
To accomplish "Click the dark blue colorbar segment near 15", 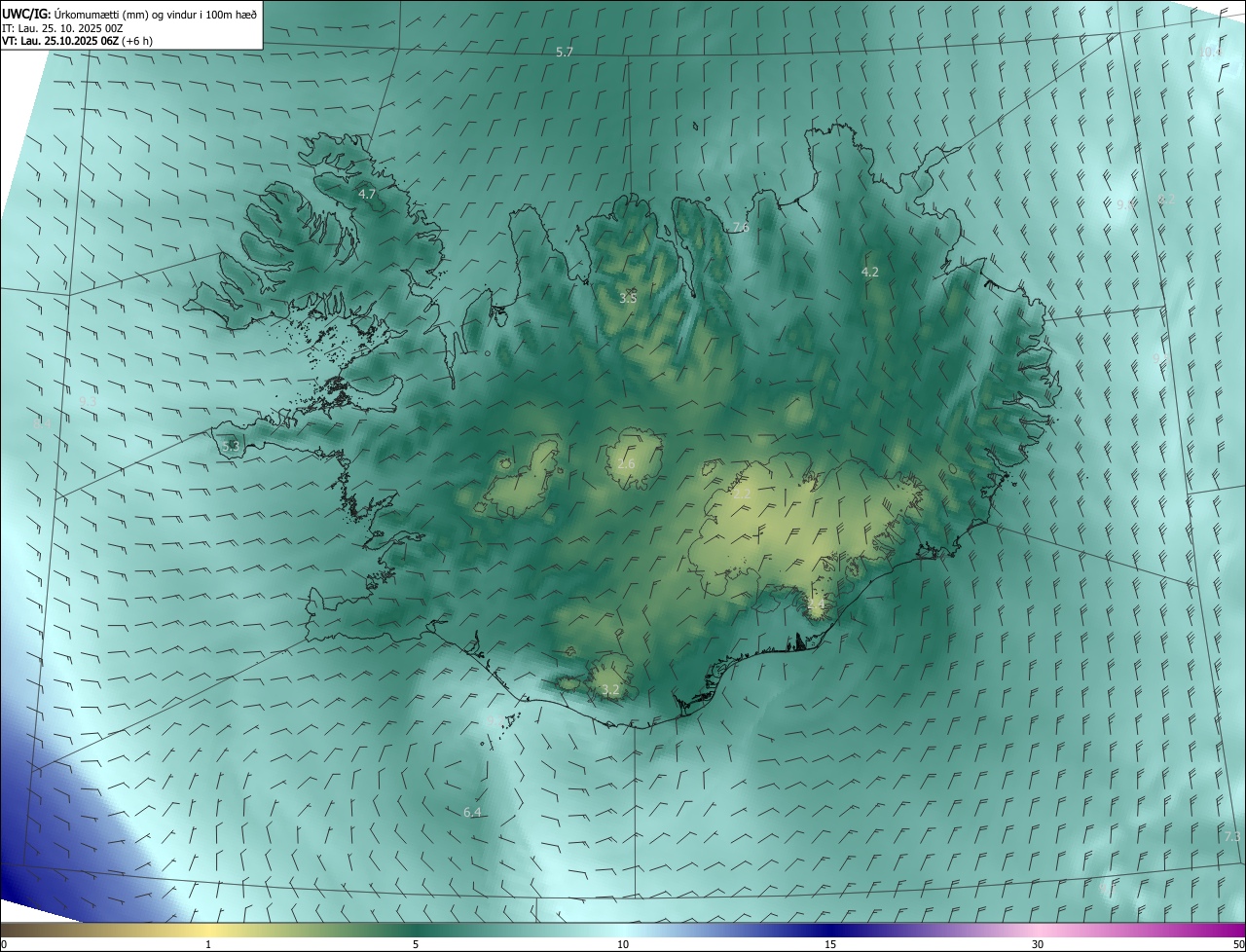I will (830, 931).
